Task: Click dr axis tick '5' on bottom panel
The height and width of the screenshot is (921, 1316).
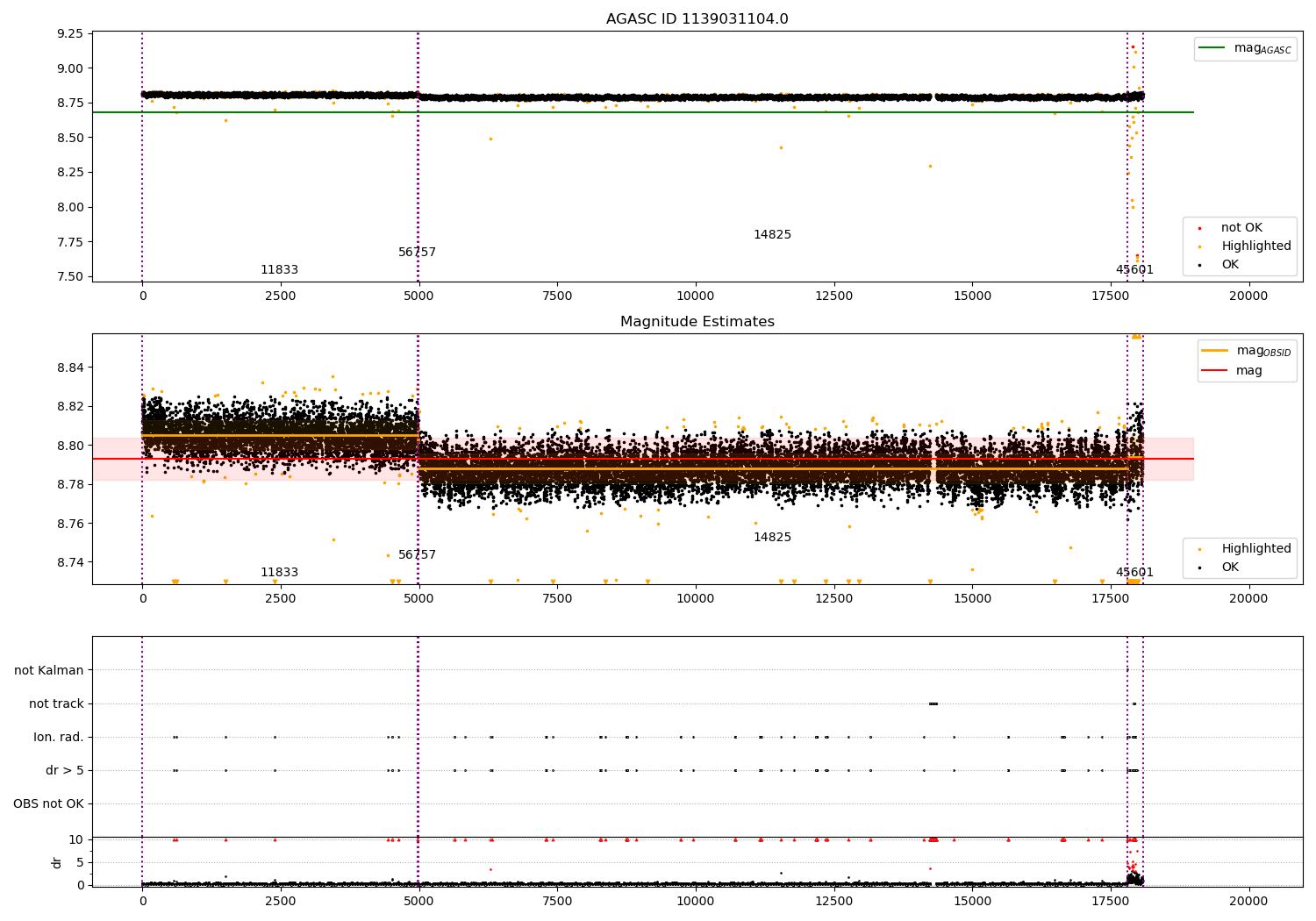Action: 80,863
